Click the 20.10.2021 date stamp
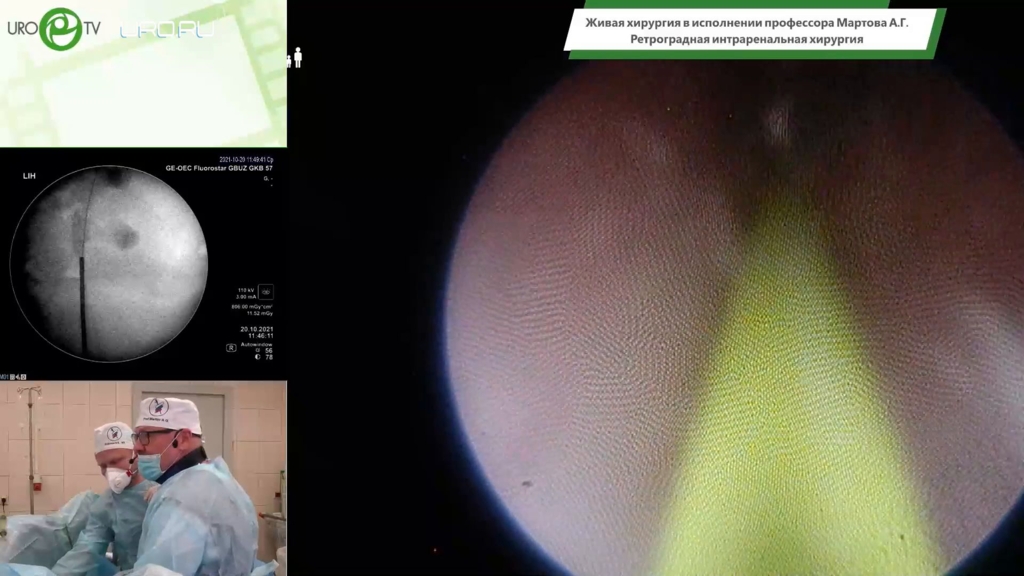 tap(256, 328)
